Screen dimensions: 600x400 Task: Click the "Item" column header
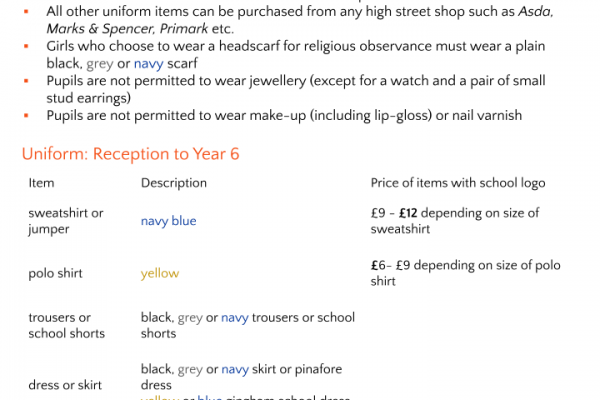[41, 183]
